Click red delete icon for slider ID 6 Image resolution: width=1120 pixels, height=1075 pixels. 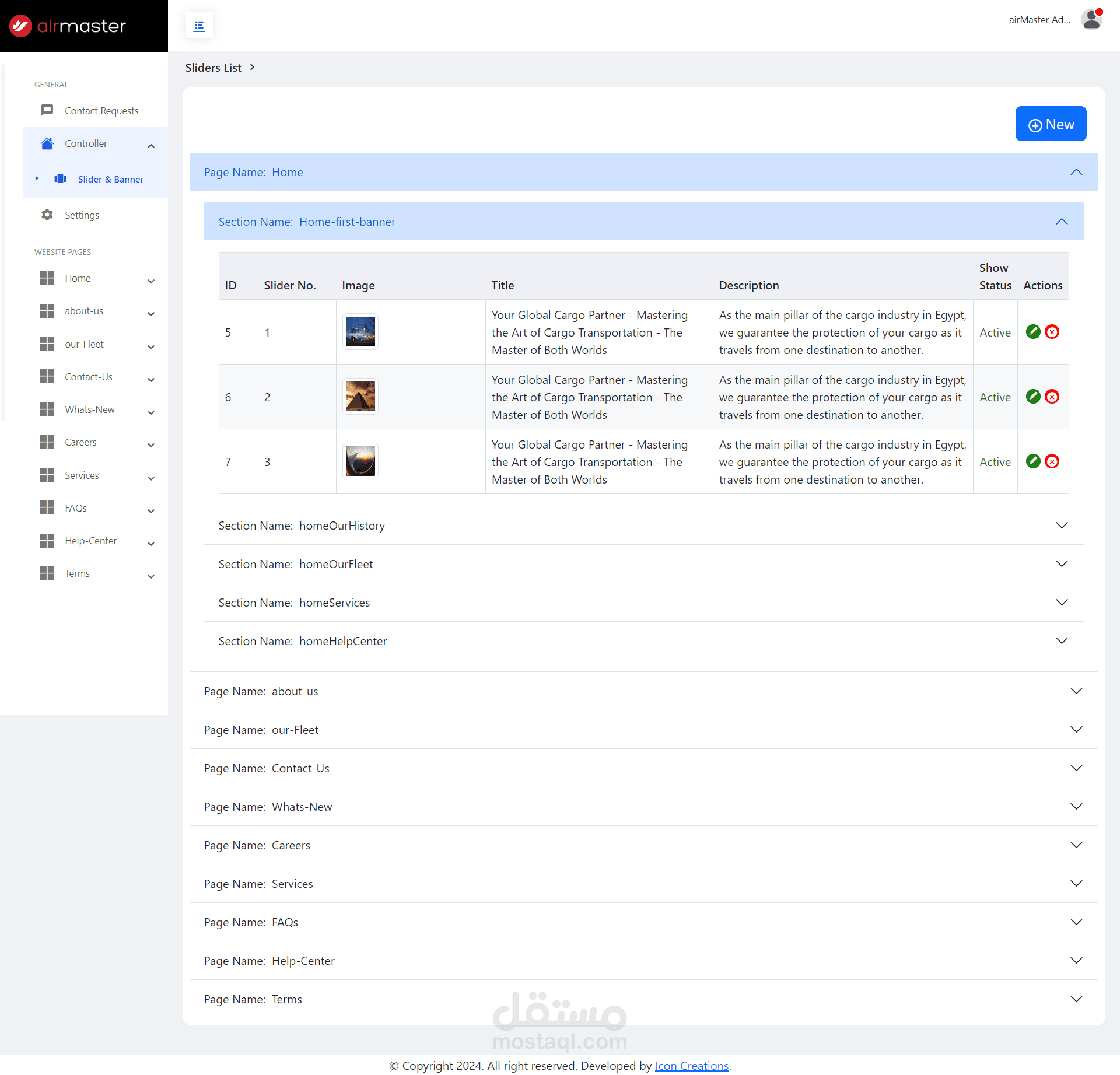[x=1052, y=397]
